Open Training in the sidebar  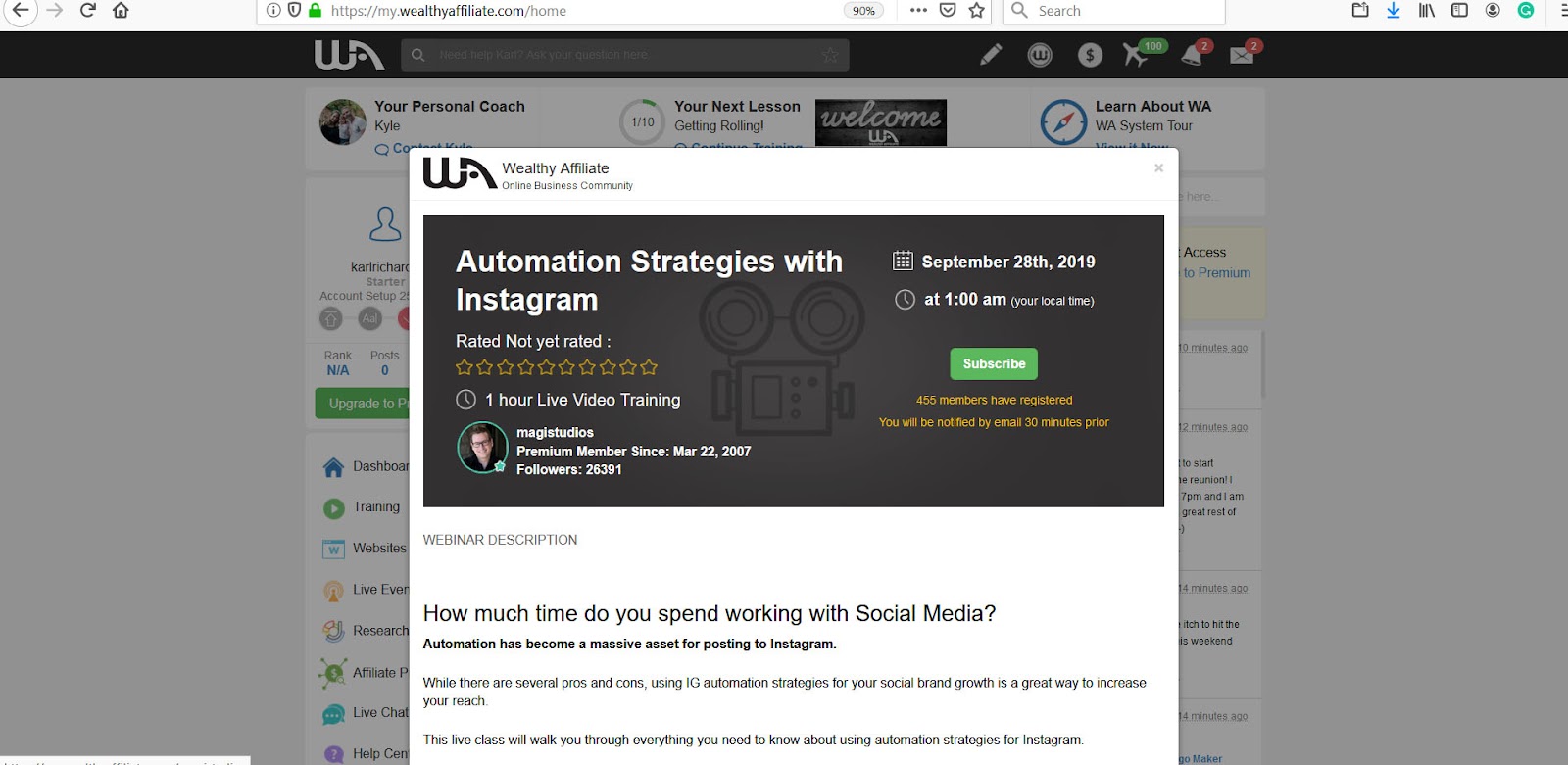tap(362, 507)
